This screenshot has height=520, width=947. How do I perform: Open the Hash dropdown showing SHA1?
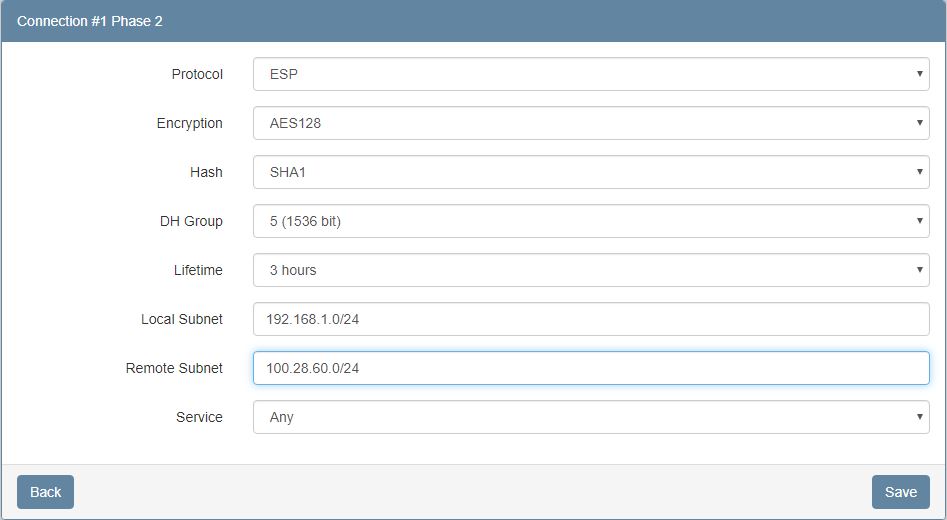[590, 172]
